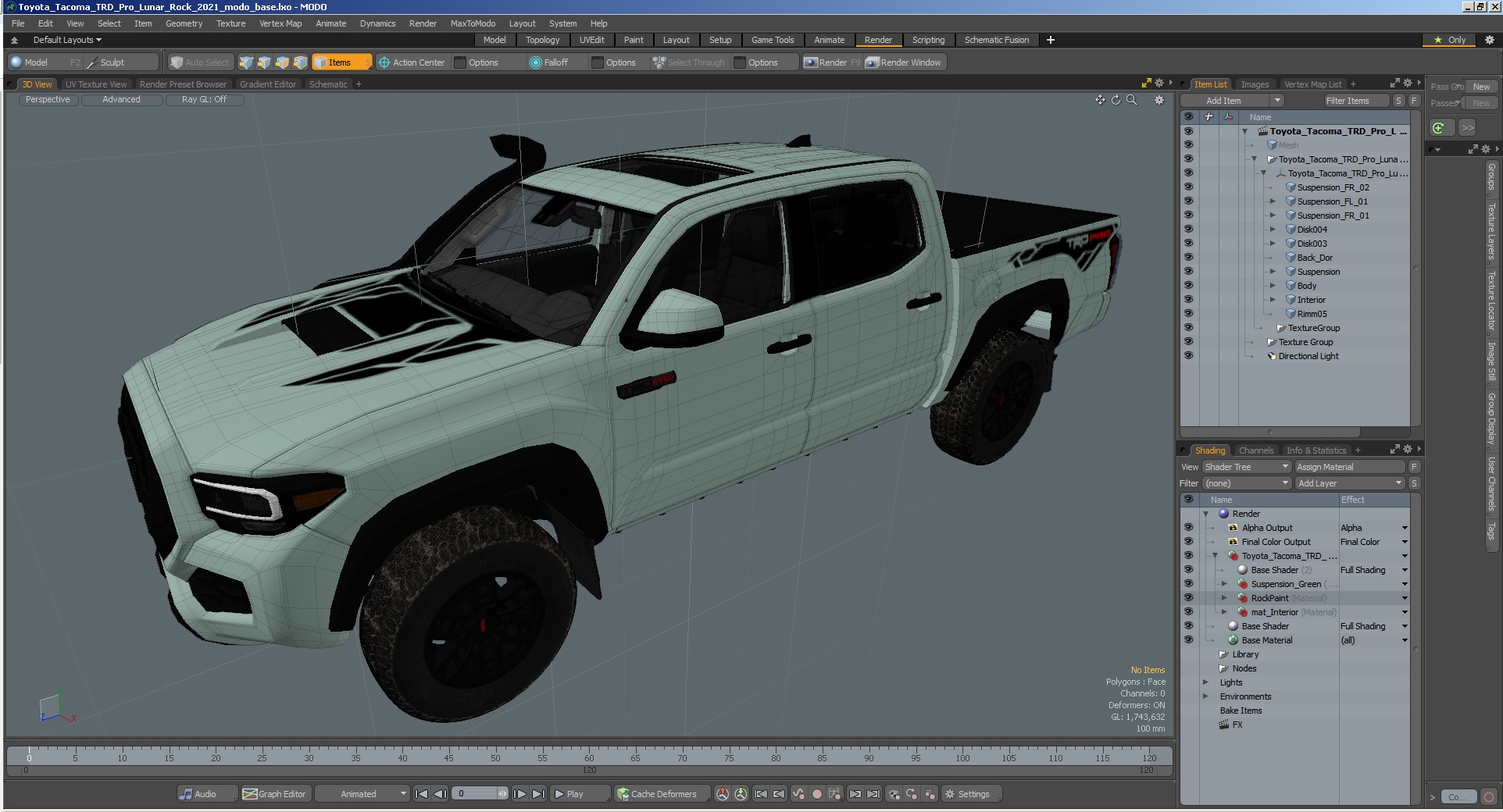Step back one frame in transport
Image resolution: width=1503 pixels, height=812 pixels.
coord(440,794)
